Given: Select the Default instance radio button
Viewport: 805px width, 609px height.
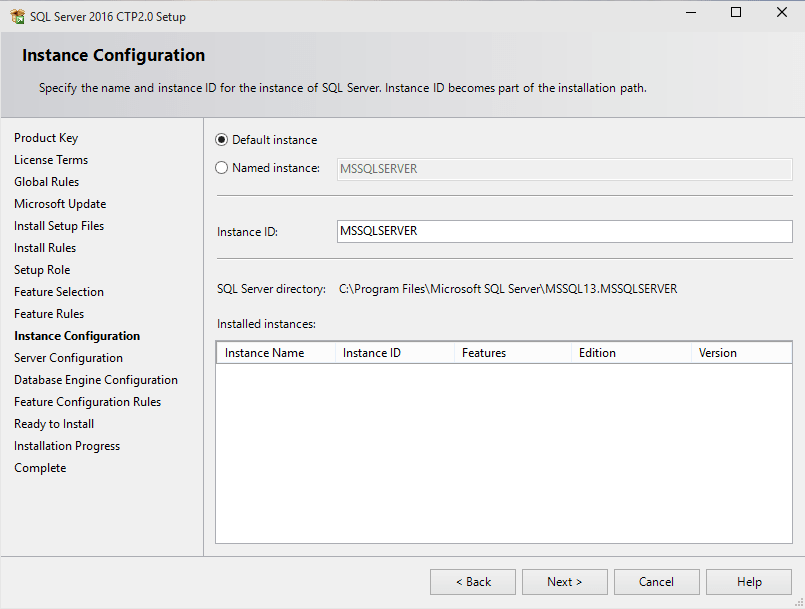Looking at the screenshot, I should tap(221, 140).
